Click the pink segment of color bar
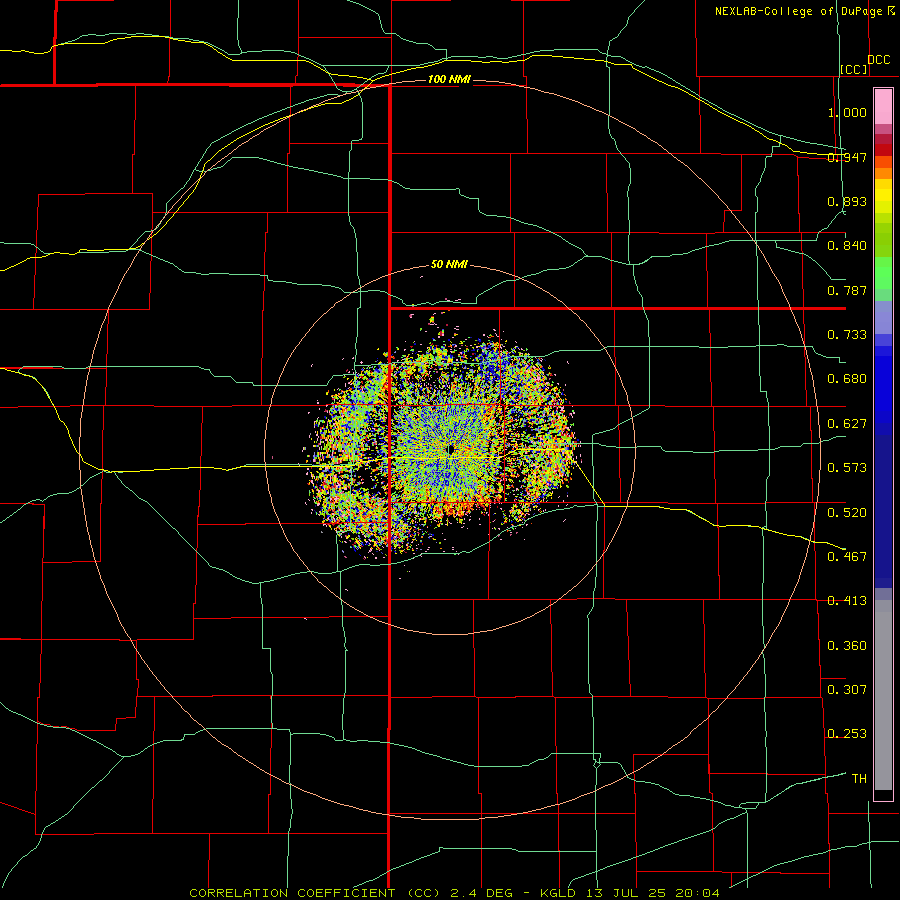The height and width of the screenshot is (900, 900). tap(883, 107)
